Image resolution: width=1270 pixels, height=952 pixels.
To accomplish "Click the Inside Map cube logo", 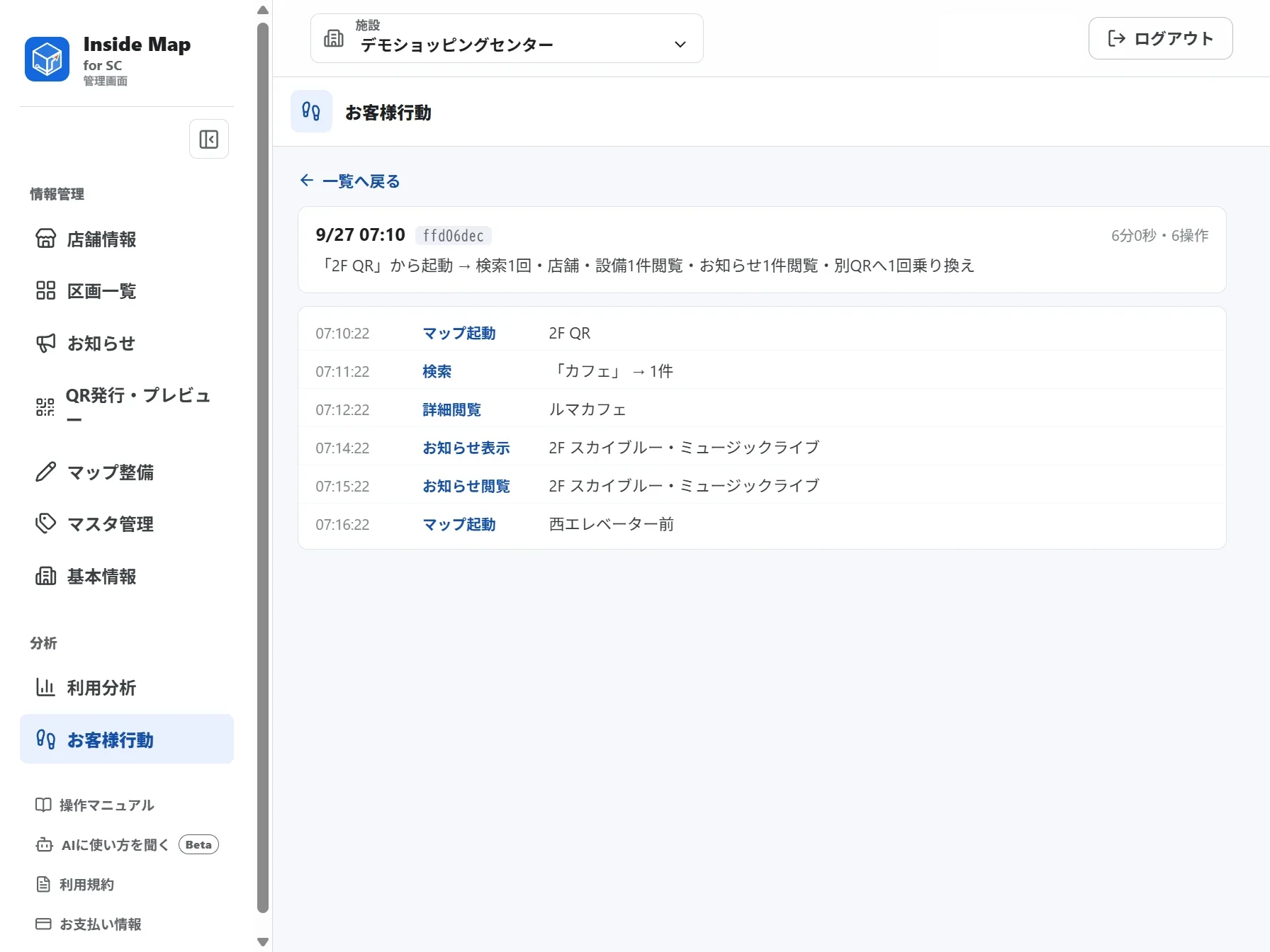I will click(x=47, y=59).
